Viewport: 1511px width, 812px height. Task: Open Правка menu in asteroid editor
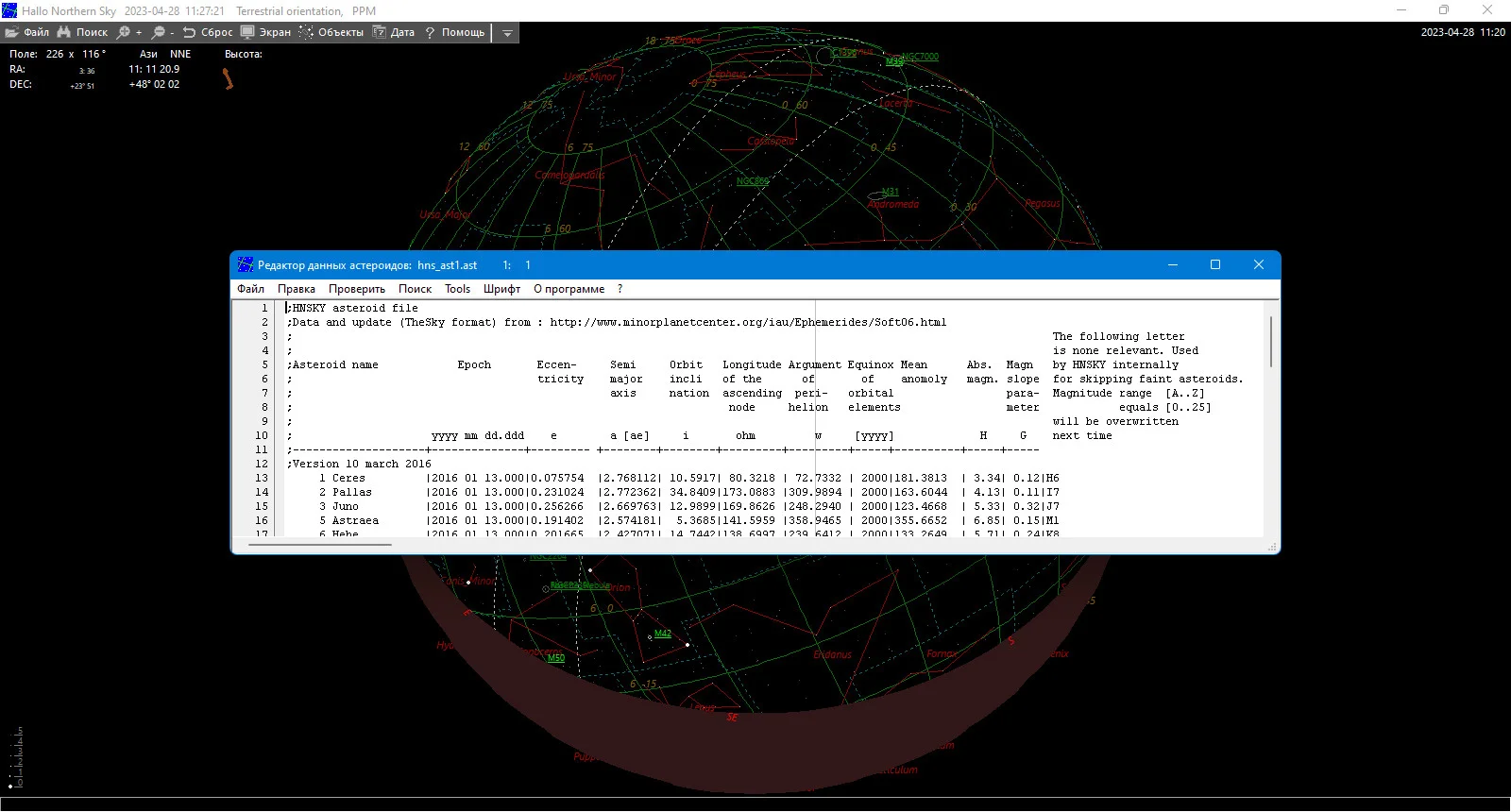point(297,289)
